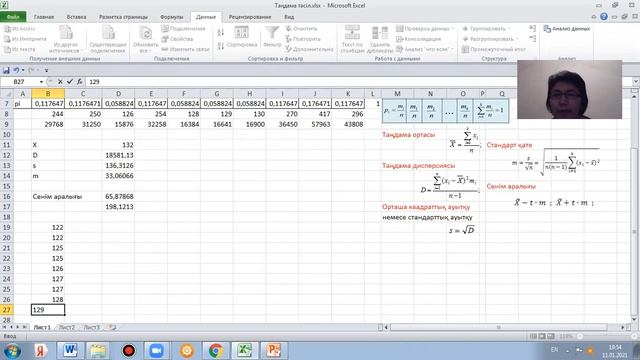640x360 pixels.
Task: Switch to the View (Вид) tab
Action: (289, 17)
